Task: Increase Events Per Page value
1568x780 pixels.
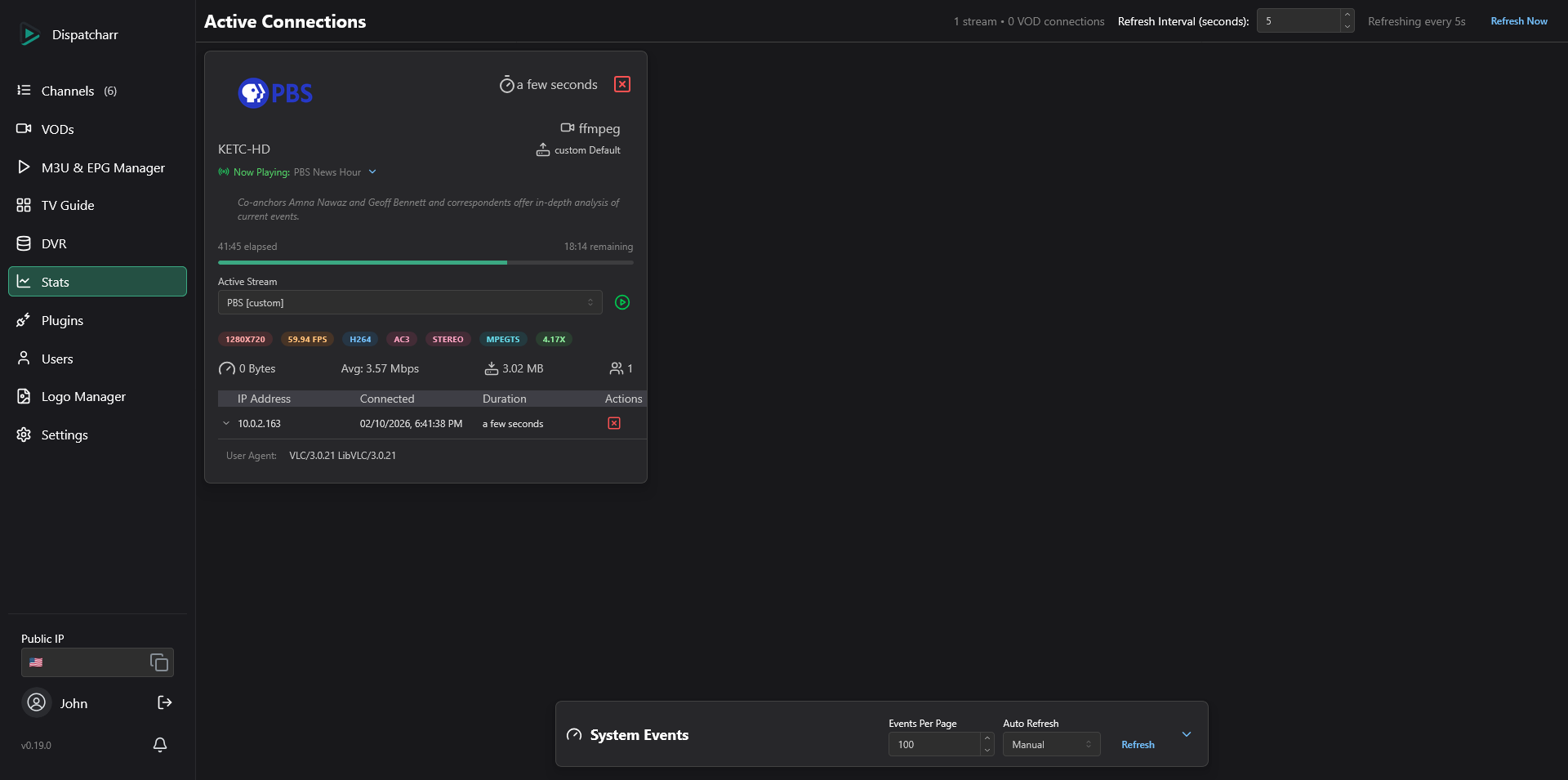Action: pos(987,738)
